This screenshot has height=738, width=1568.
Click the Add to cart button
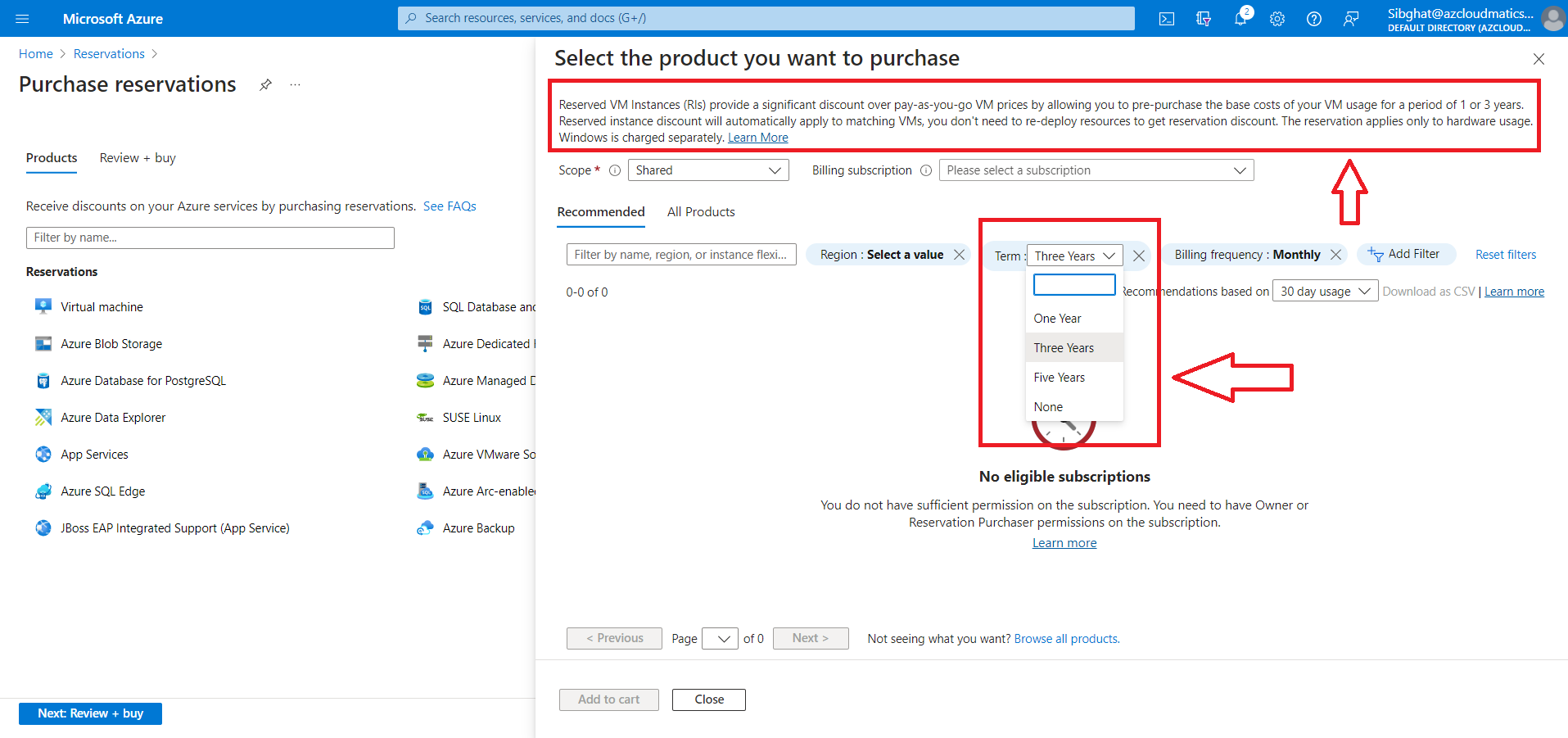click(608, 699)
